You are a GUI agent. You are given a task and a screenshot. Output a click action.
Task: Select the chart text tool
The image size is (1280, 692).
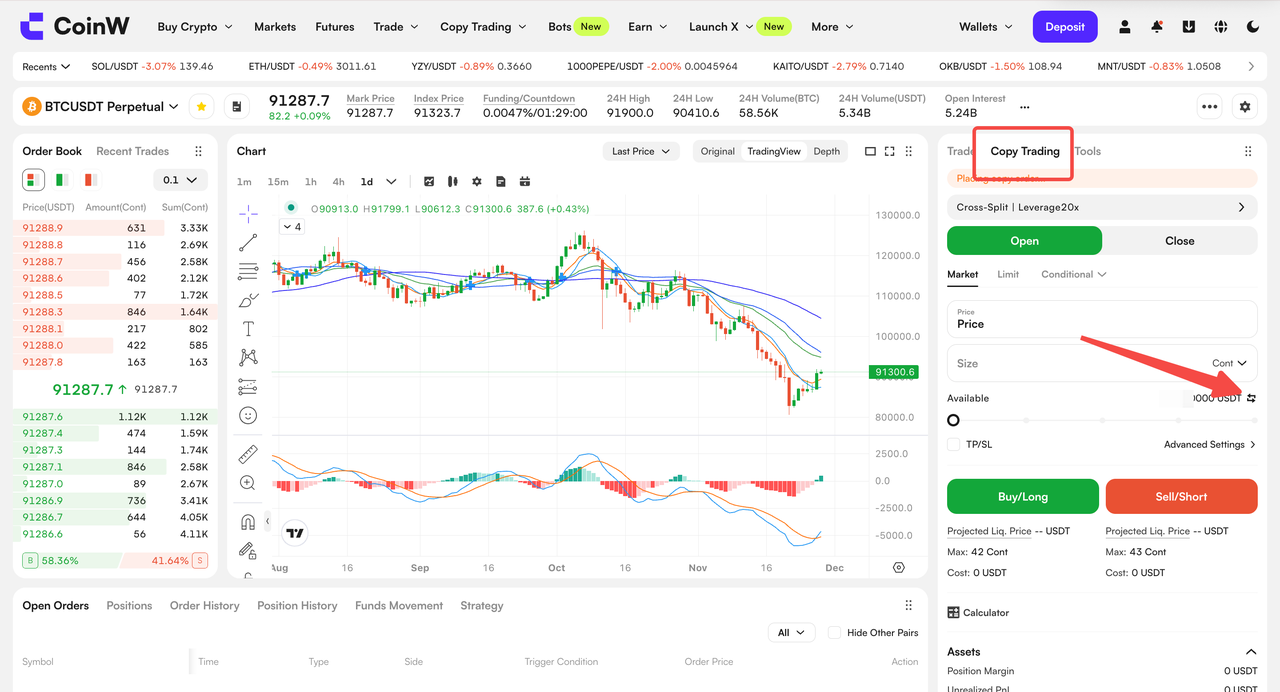[x=248, y=329]
